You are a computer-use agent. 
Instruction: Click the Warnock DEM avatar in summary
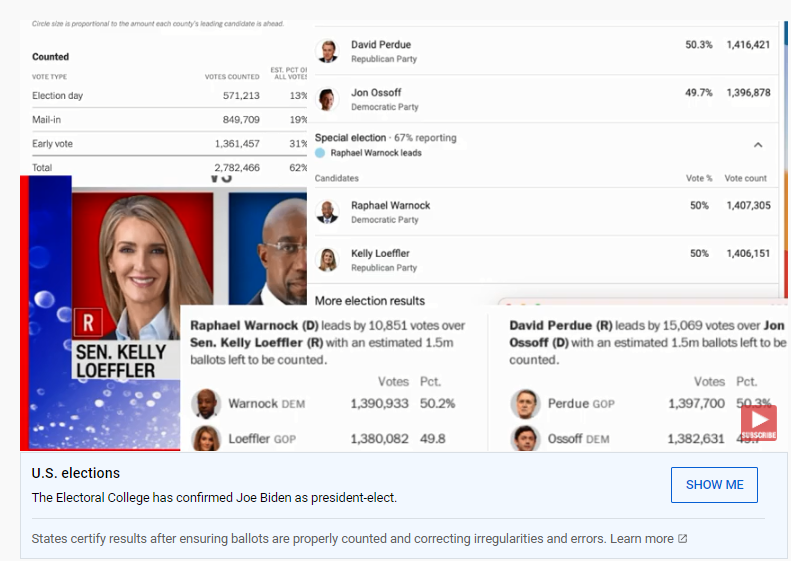tap(206, 404)
